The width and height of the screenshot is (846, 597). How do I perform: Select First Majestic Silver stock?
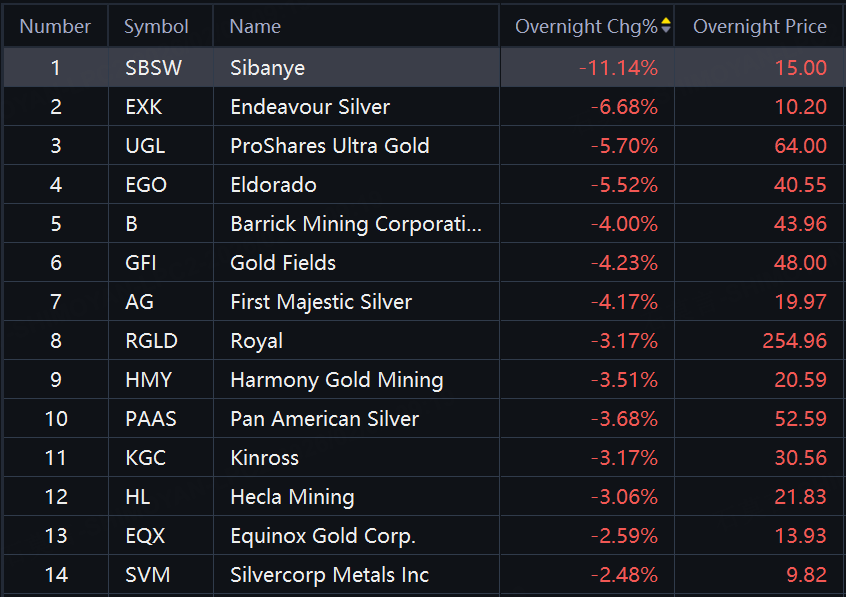pos(320,302)
